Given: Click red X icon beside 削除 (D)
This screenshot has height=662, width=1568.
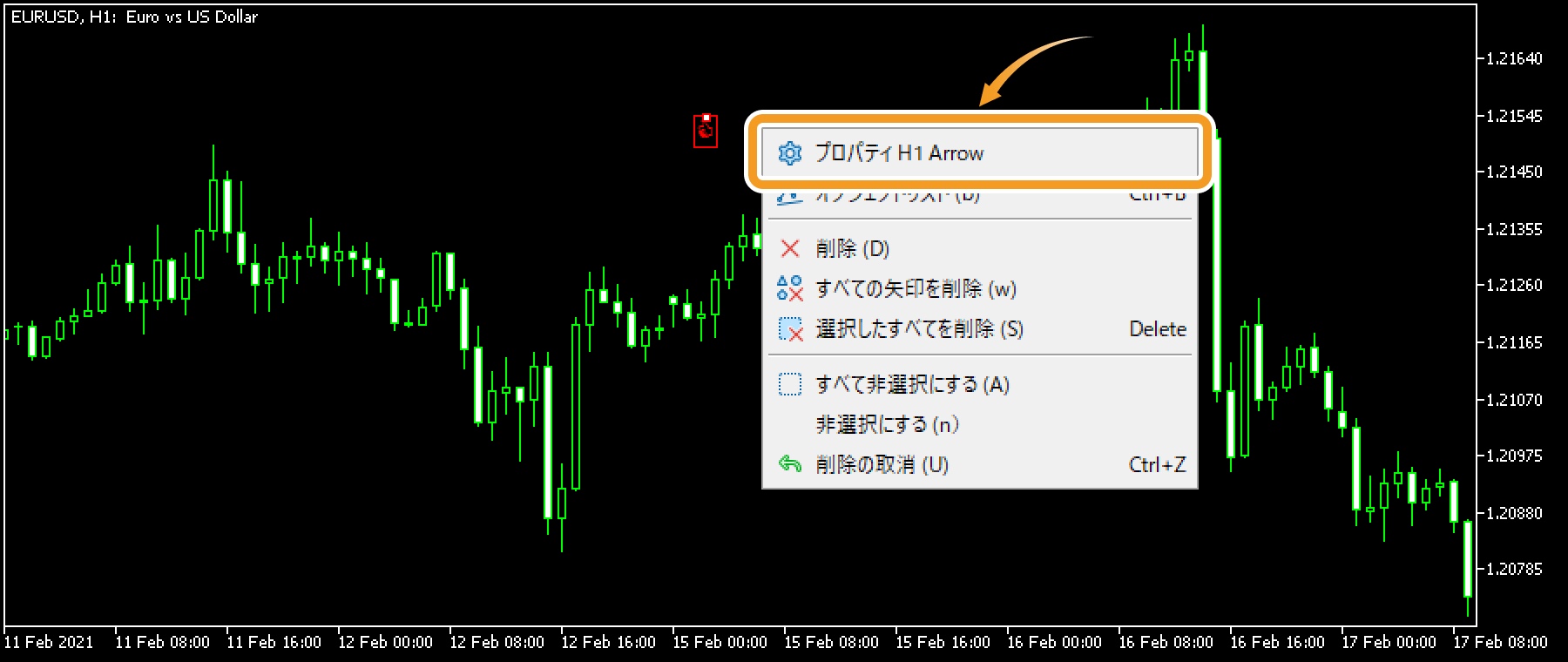Looking at the screenshot, I should (x=790, y=249).
